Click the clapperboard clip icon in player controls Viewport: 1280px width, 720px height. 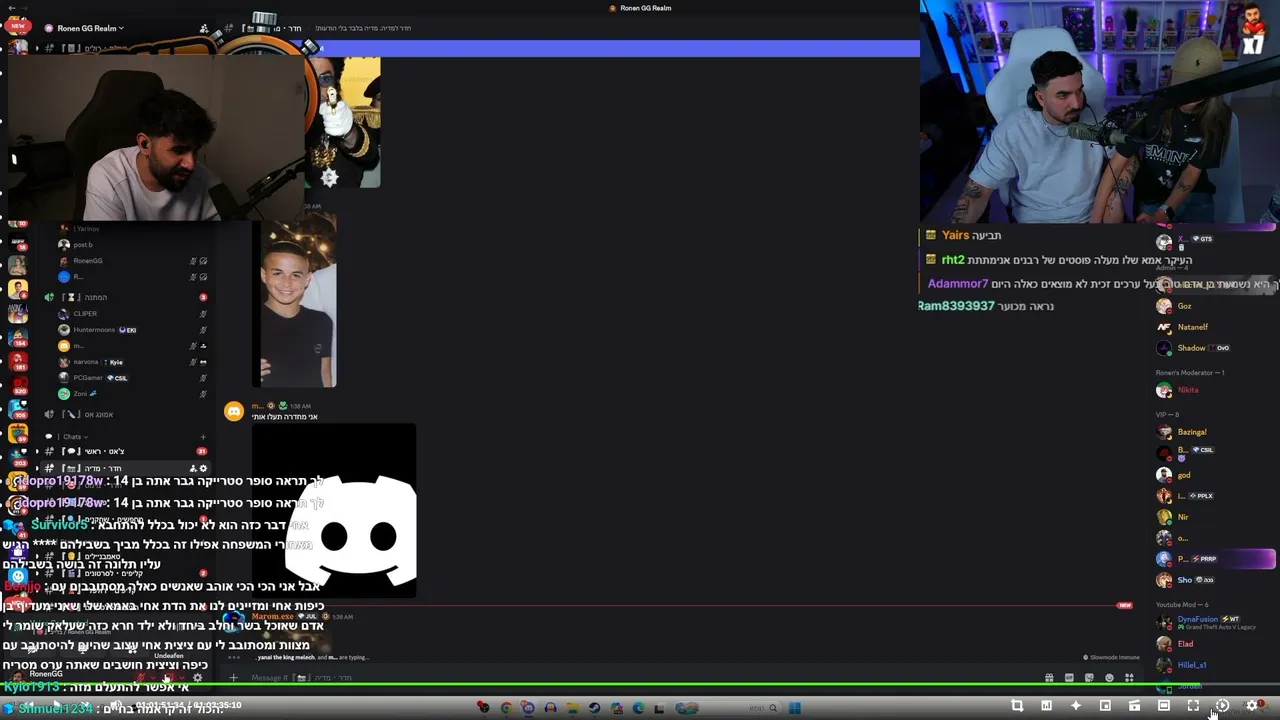[1134, 706]
